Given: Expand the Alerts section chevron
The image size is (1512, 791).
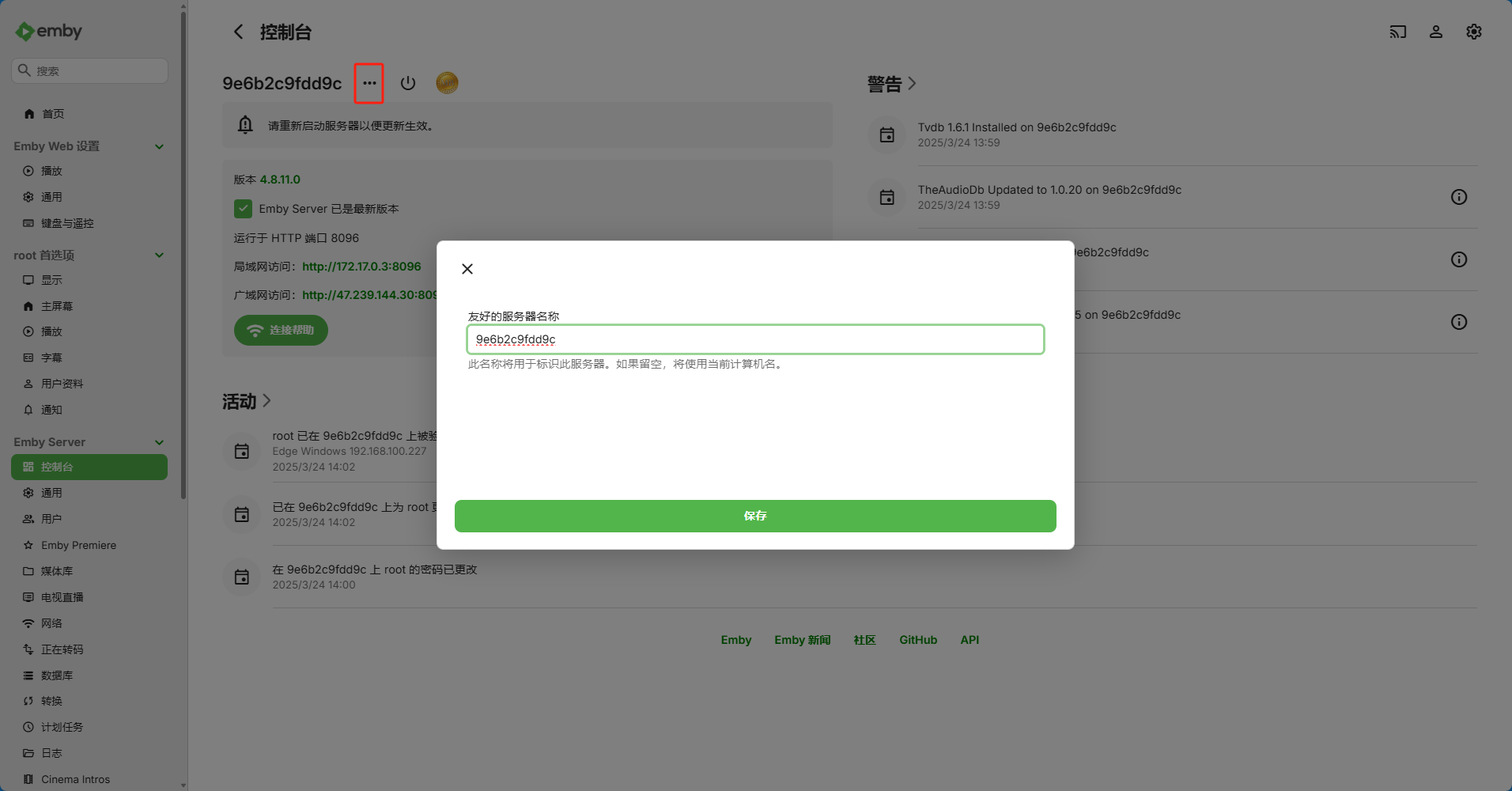Looking at the screenshot, I should click(912, 83).
